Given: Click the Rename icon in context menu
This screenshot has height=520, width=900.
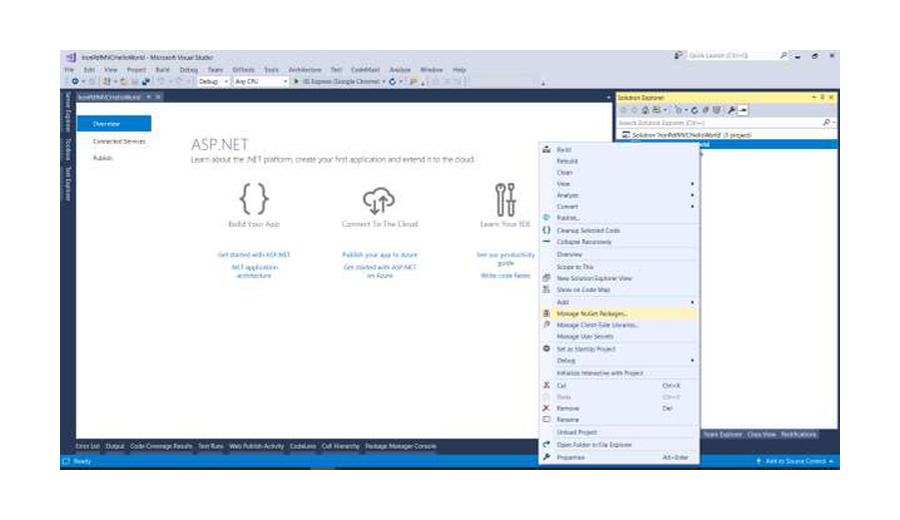Looking at the screenshot, I should click(546, 420).
